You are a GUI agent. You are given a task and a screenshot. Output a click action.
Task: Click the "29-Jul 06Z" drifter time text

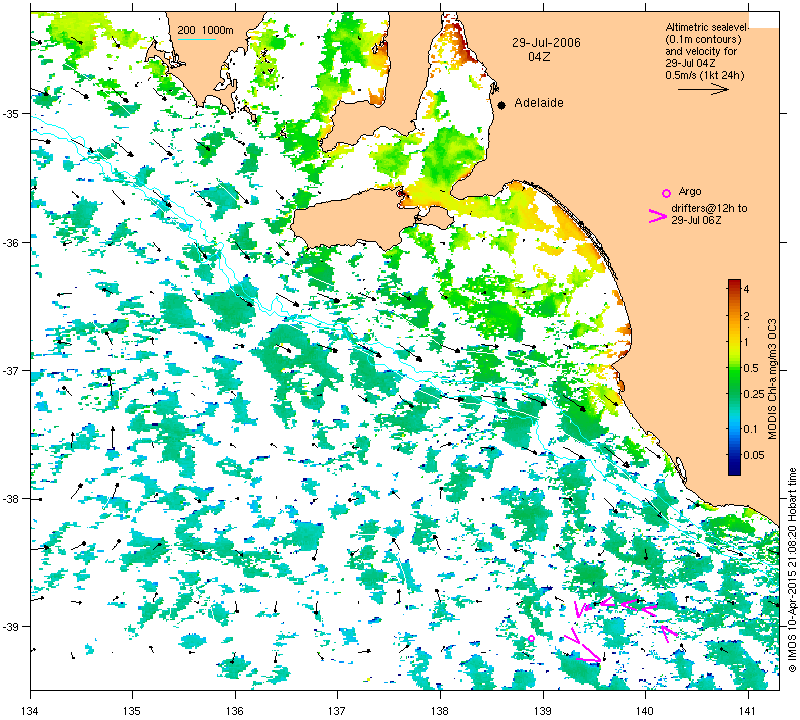696,220
